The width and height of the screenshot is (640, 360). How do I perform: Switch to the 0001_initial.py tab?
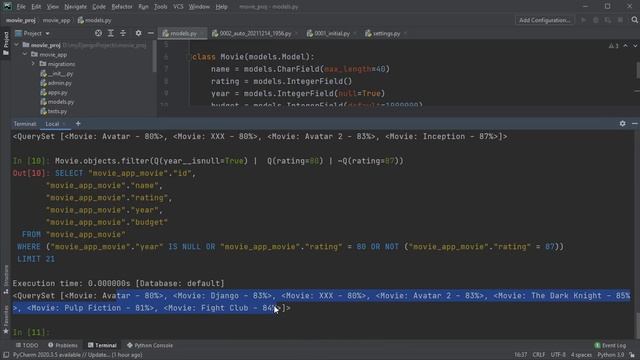(x=331, y=33)
